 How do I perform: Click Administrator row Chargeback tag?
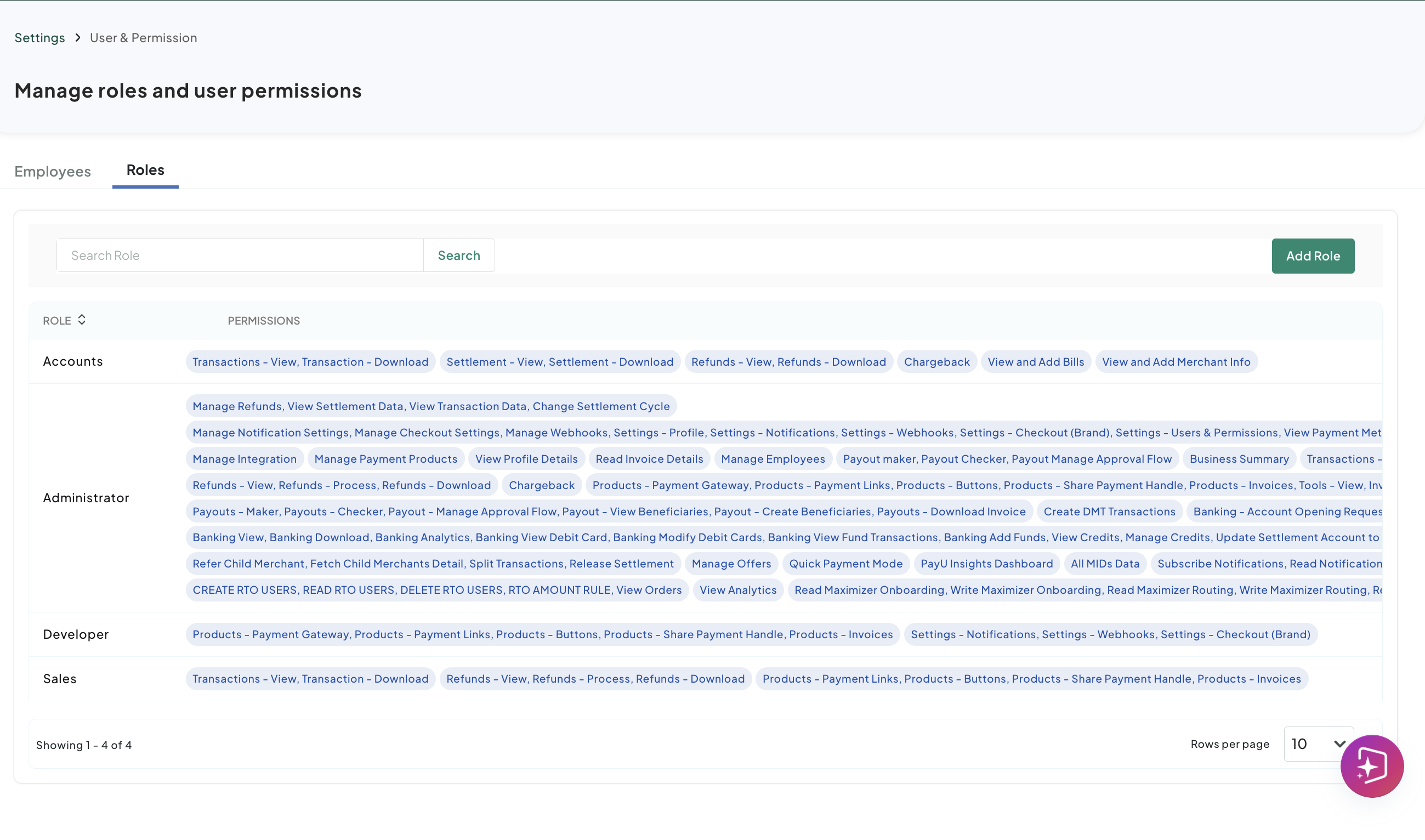pyautogui.click(x=542, y=485)
